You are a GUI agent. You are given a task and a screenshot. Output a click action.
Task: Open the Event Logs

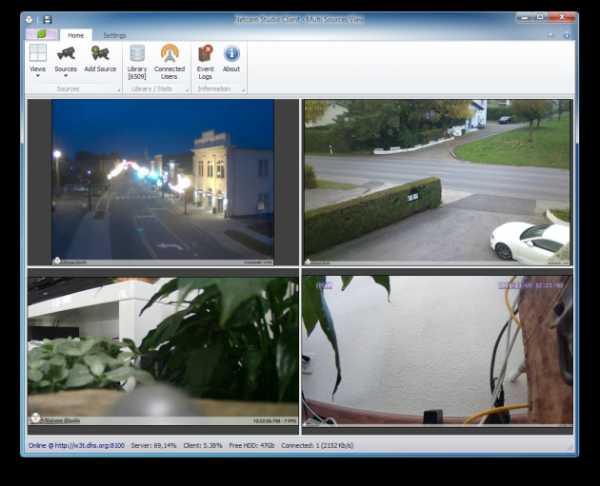click(x=205, y=54)
